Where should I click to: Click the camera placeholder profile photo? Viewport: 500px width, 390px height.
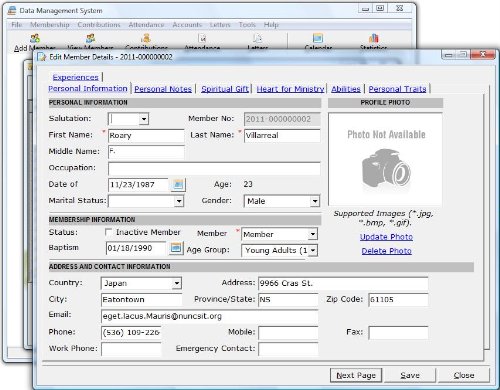click(x=386, y=168)
